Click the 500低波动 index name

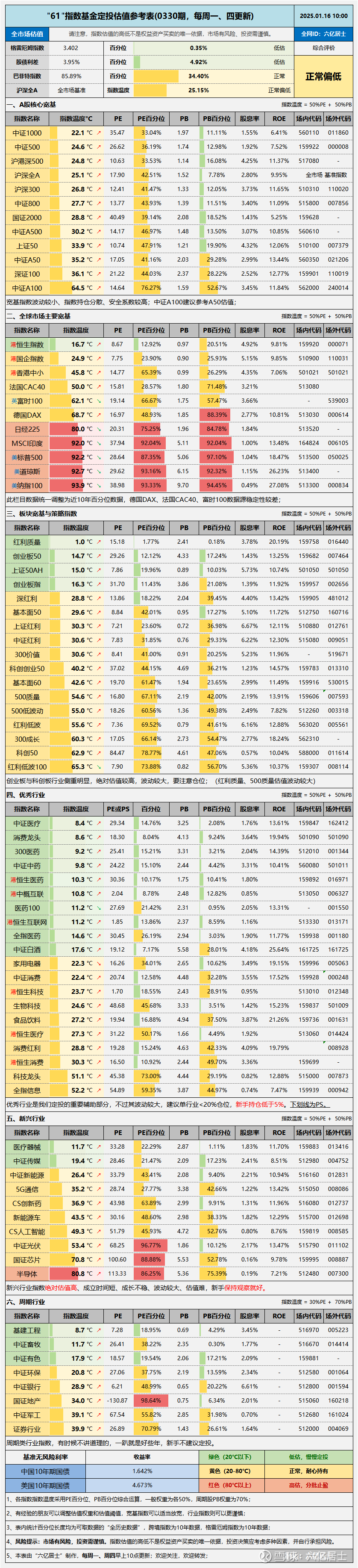(x=27, y=711)
